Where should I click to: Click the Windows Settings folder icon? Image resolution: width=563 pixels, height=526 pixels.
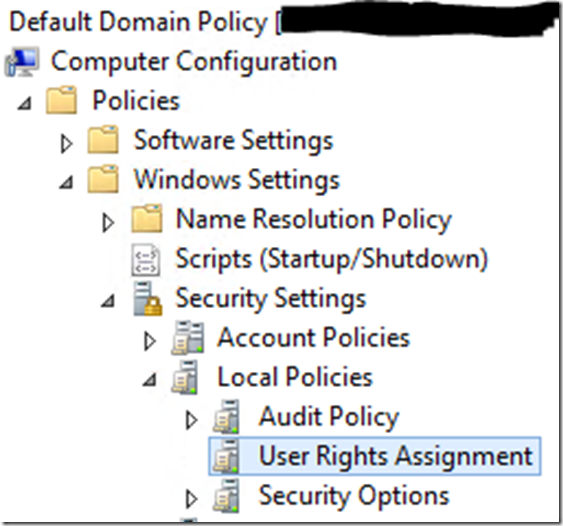(x=103, y=179)
